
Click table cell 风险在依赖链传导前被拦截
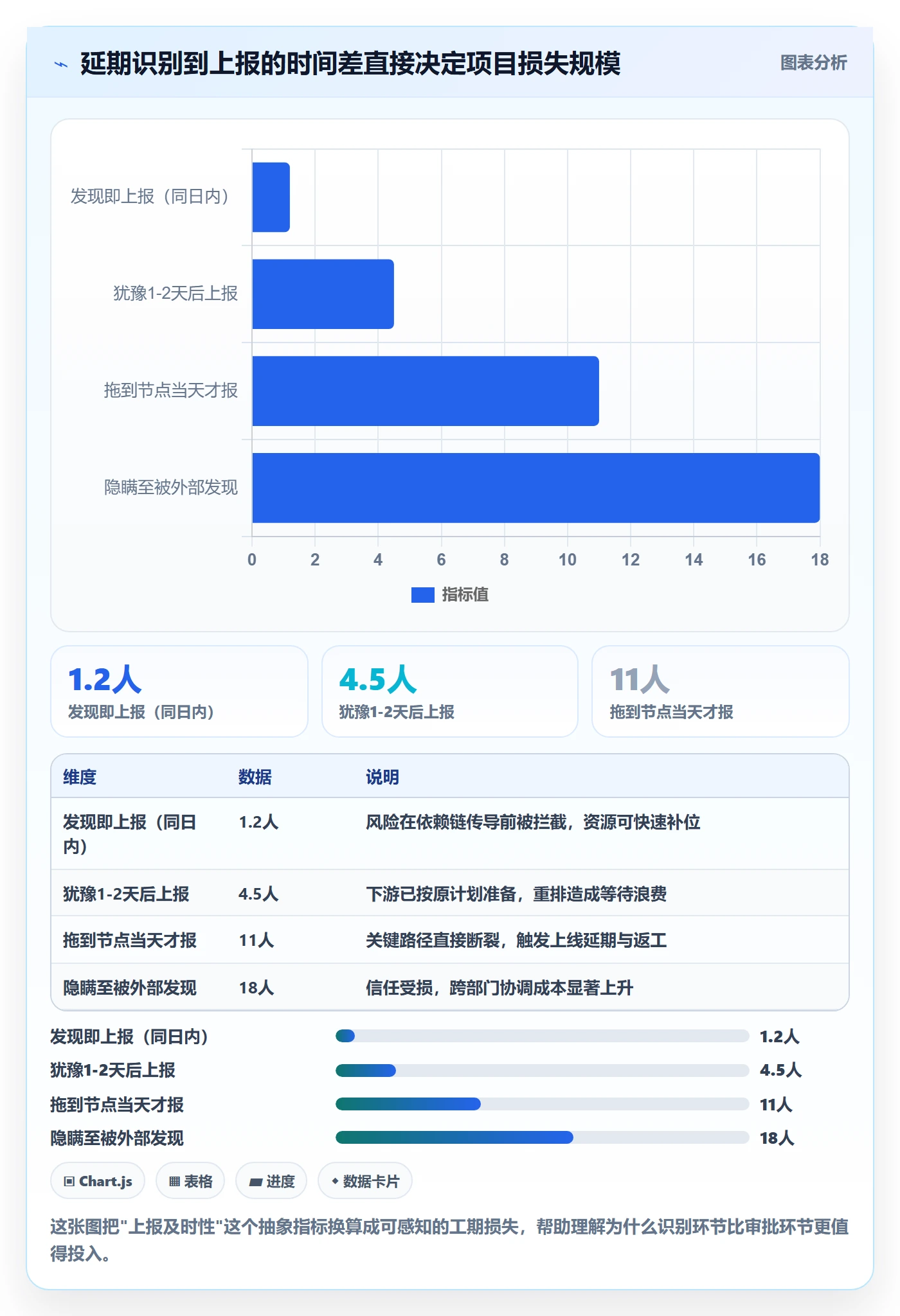[533, 822]
